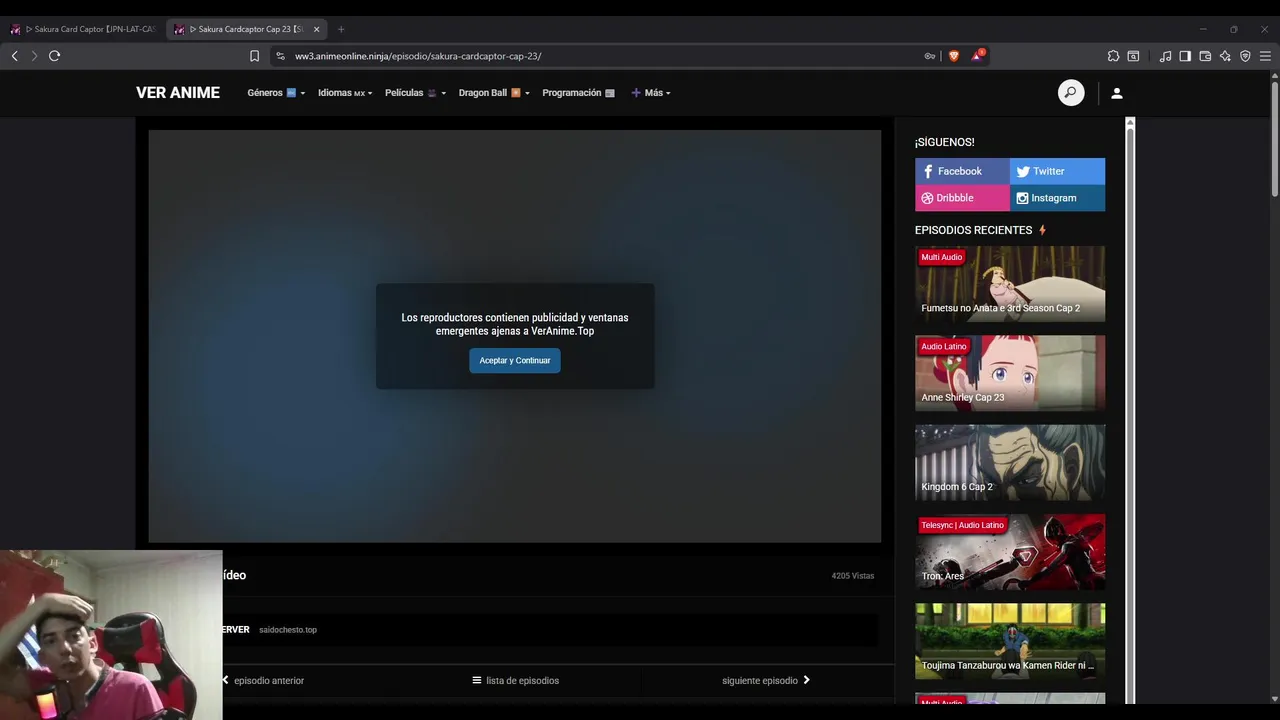
Task: Open the Anne Shirley Cap 23 thumbnail
Action: click(1010, 373)
